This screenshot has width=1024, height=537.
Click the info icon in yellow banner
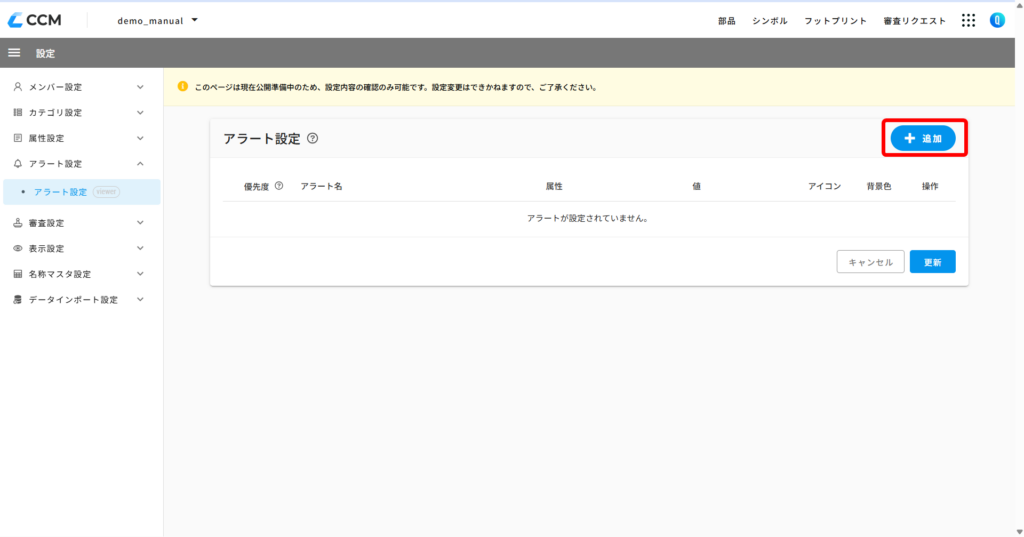183,86
